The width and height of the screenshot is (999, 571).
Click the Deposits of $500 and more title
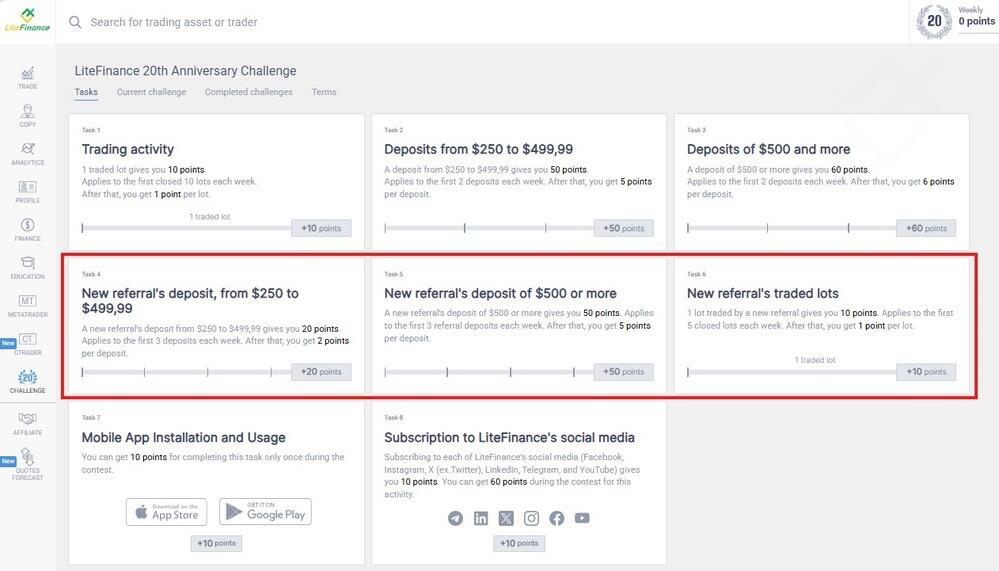pyautogui.click(x=768, y=149)
